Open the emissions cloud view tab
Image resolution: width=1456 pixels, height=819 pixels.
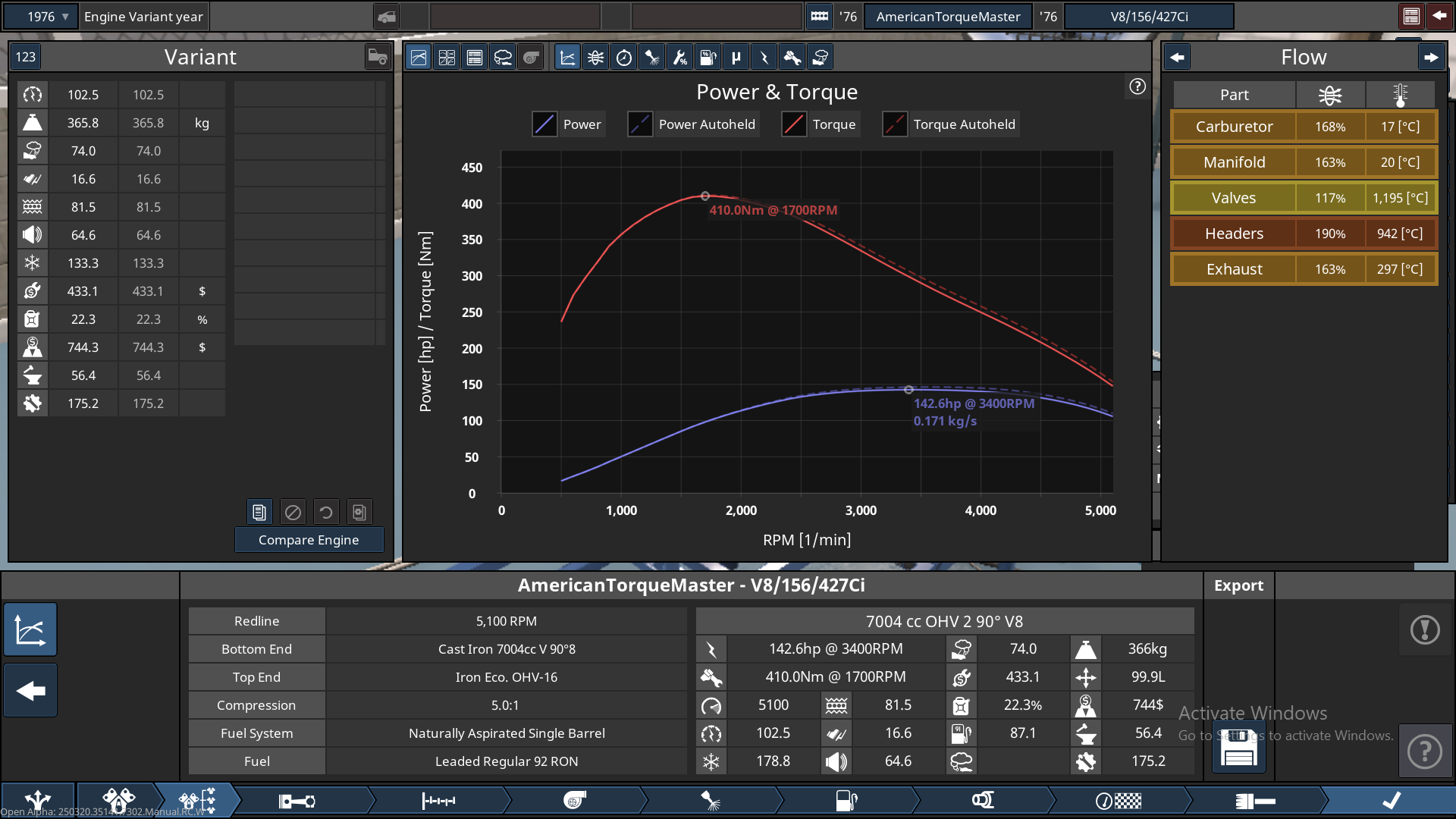503,58
